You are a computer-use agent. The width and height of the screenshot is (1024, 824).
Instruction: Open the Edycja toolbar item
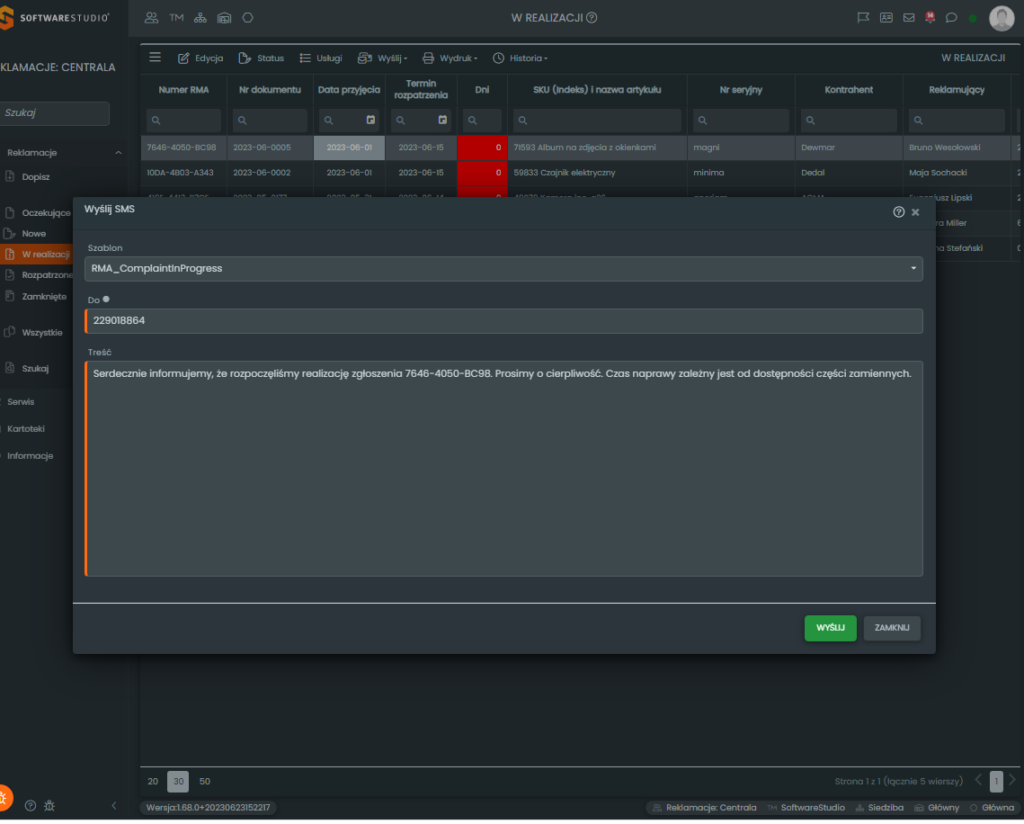coord(200,58)
